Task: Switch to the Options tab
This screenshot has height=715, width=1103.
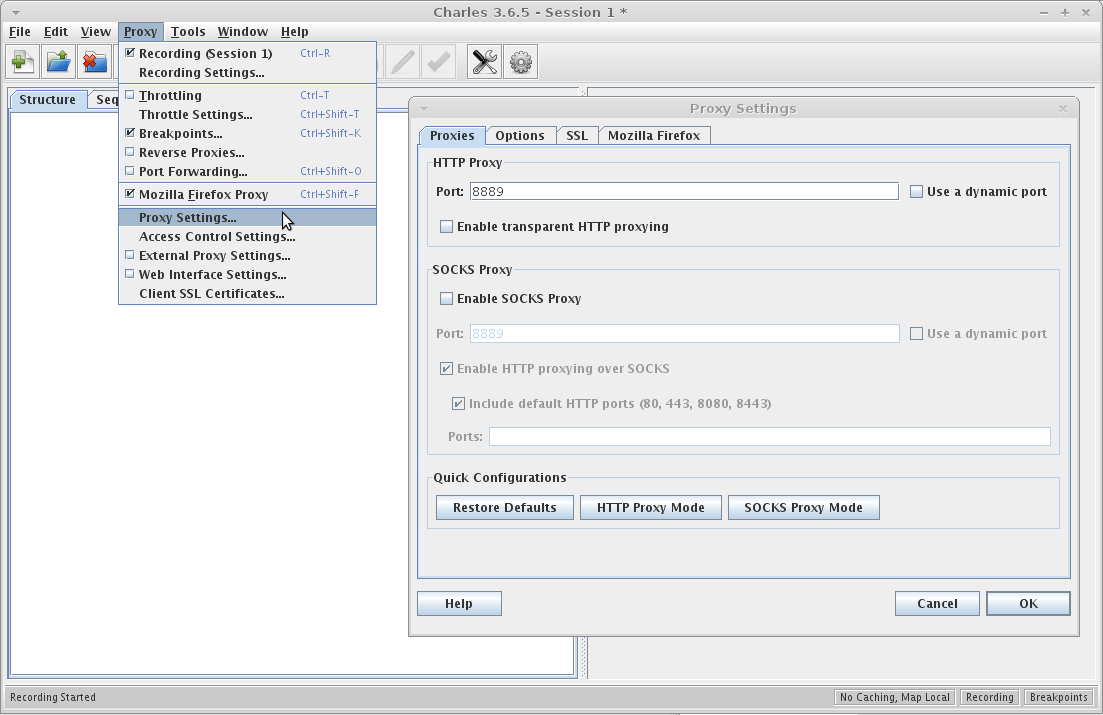Action: [x=520, y=135]
